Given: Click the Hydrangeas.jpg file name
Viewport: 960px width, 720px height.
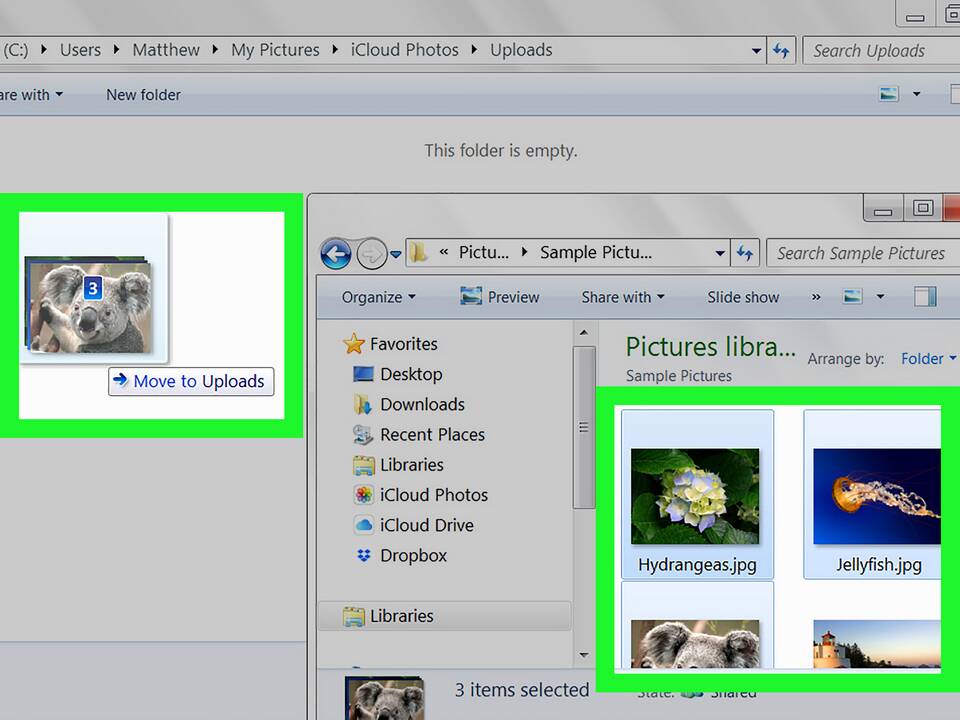Looking at the screenshot, I should coord(697,564).
